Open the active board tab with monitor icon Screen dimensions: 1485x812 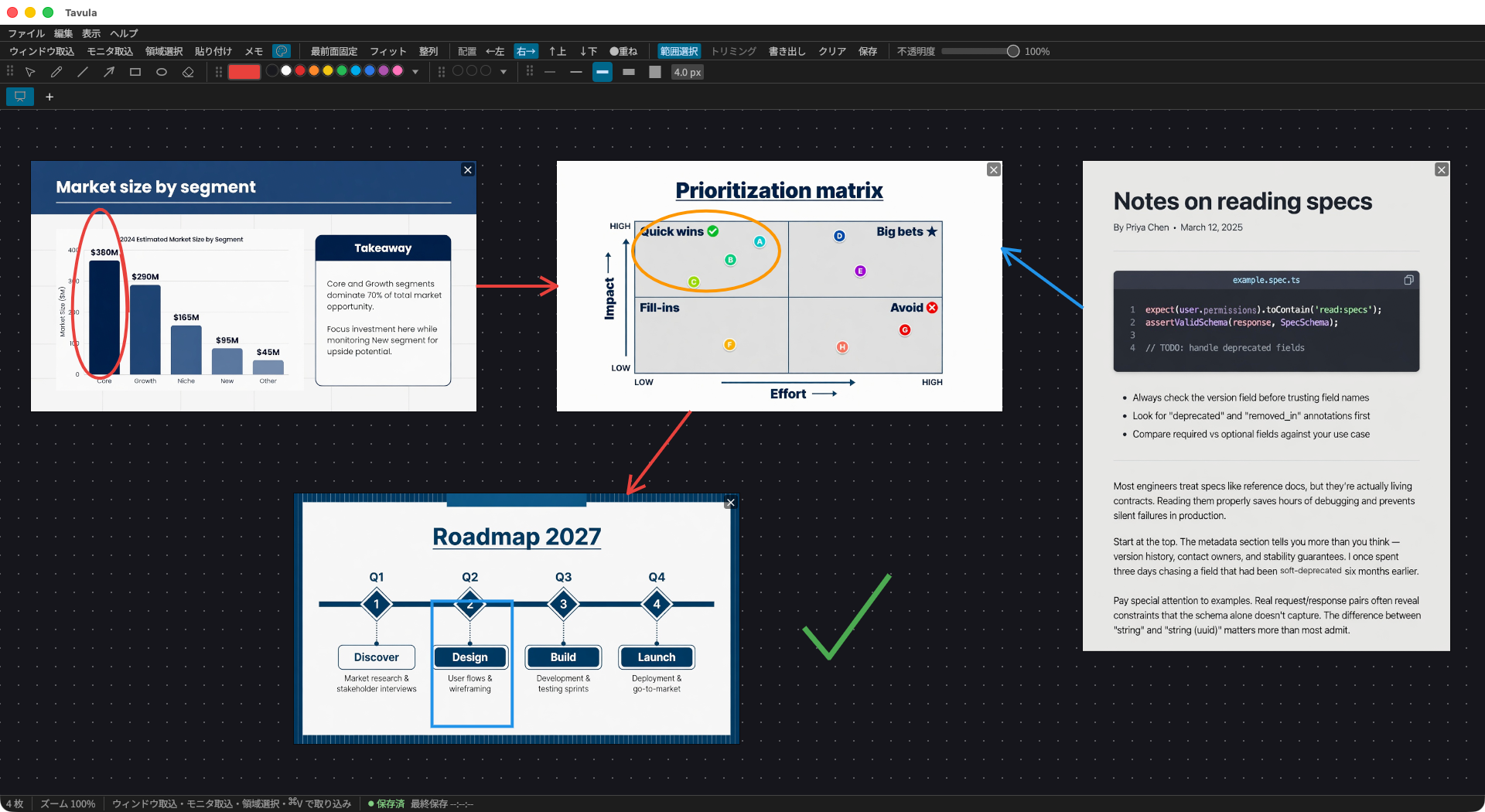[20, 97]
